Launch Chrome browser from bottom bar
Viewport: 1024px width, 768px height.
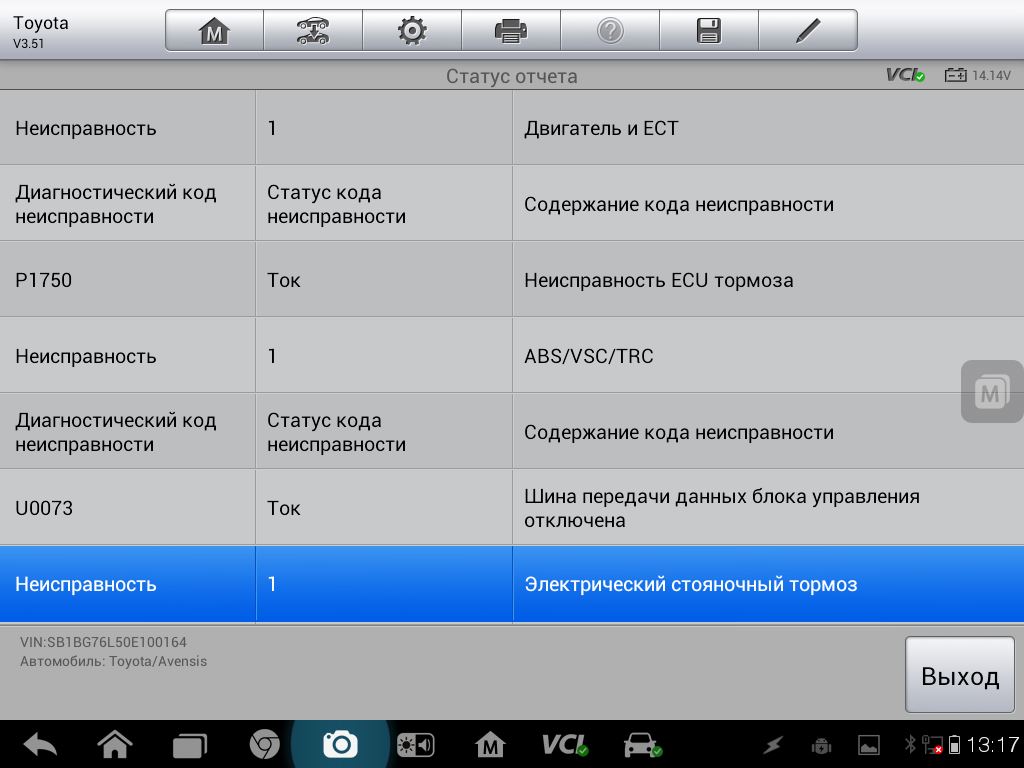pos(264,744)
